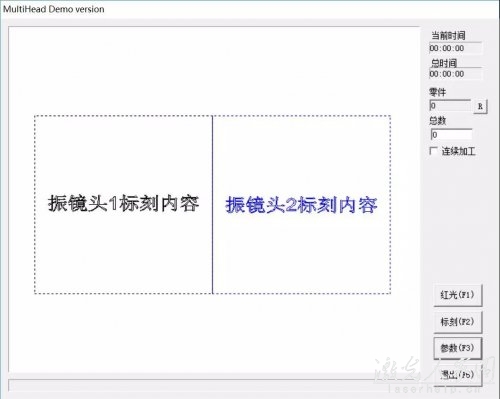Screen dimensions: 500x399
Task: Click the 零件 part count field
Action: pyautogui.click(x=450, y=106)
